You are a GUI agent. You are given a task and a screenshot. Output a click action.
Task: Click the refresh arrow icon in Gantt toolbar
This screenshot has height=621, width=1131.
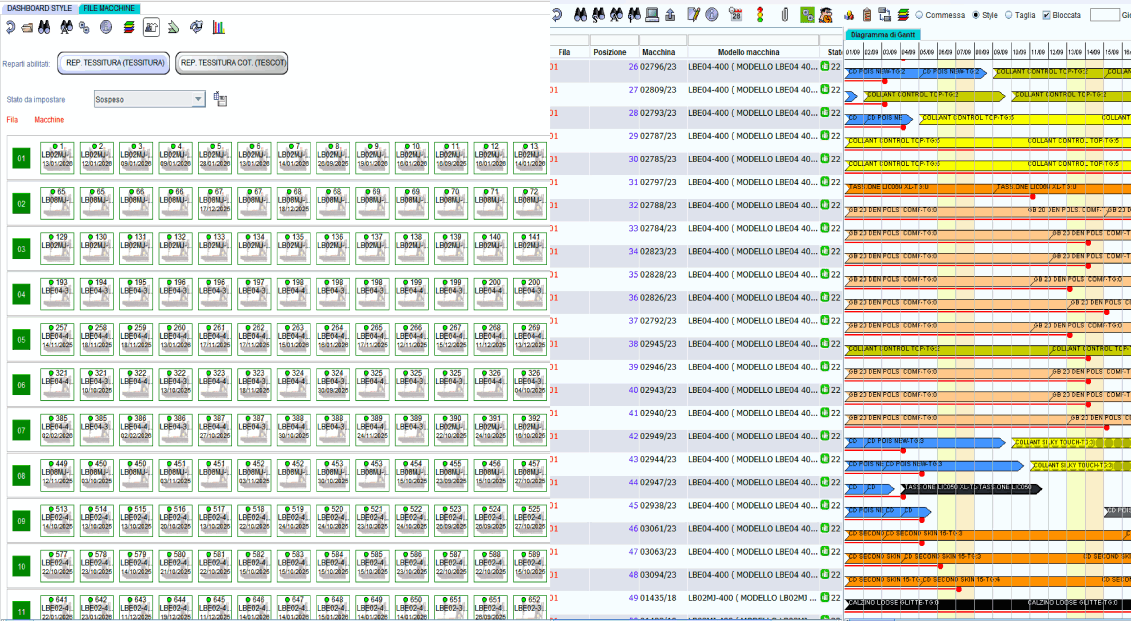point(557,14)
